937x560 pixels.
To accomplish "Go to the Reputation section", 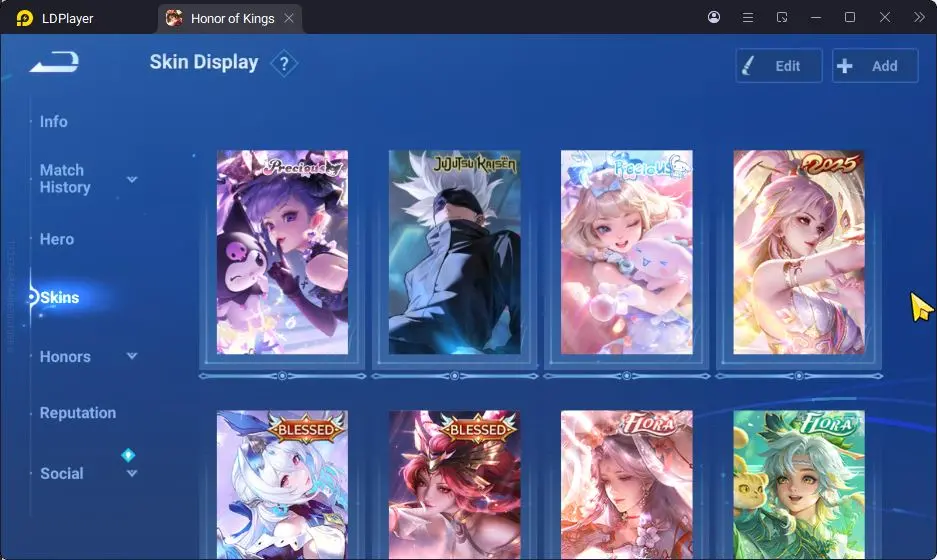I will 78,413.
